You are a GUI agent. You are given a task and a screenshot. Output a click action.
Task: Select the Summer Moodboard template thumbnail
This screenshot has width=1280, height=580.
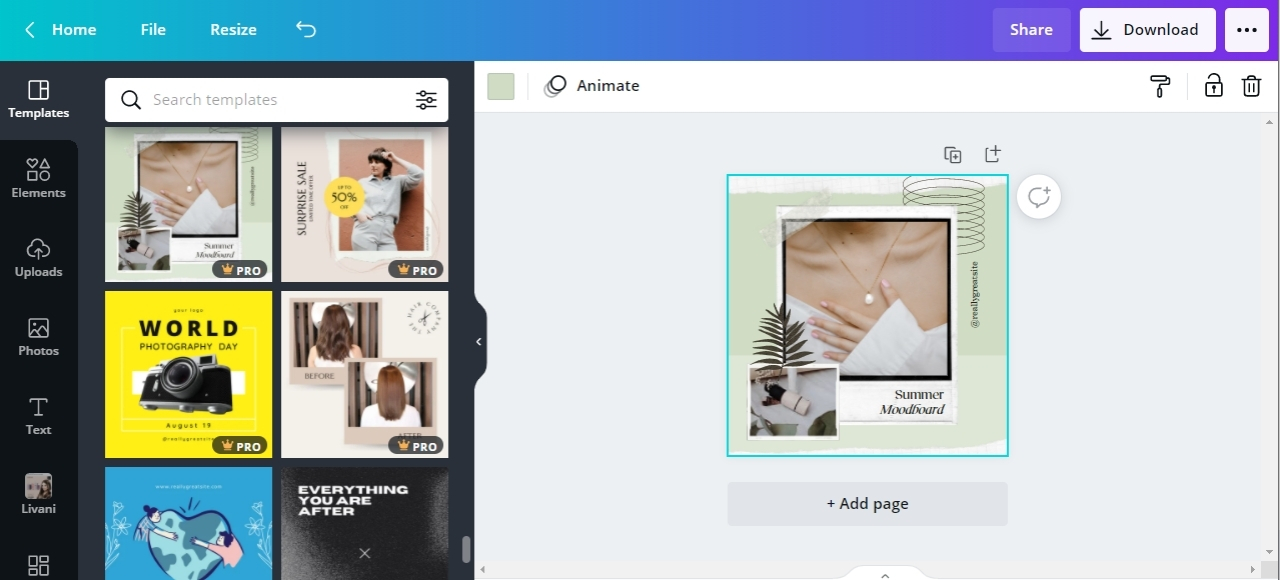click(x=188, y=204)
